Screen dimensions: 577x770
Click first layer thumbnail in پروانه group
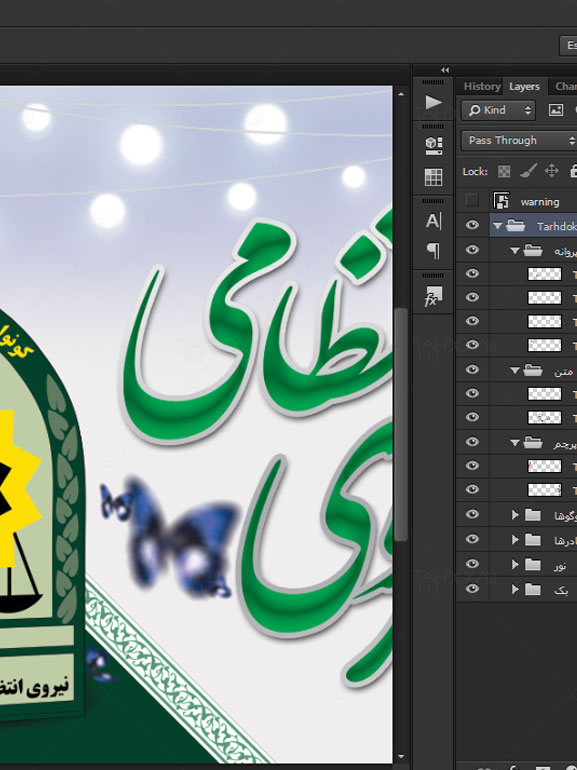pyautogui.click(x=544, y=274)
